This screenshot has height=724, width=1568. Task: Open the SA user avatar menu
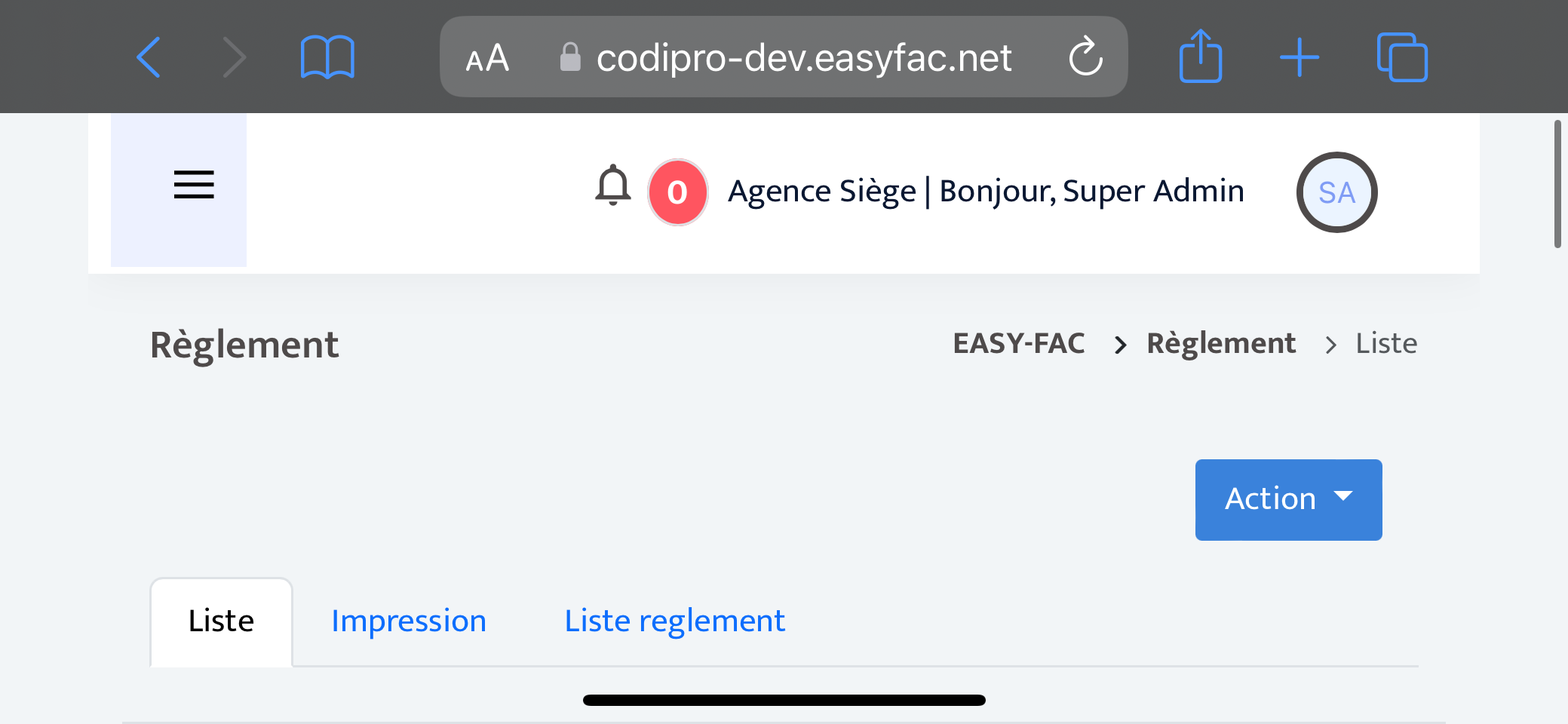click(1336, 192)
